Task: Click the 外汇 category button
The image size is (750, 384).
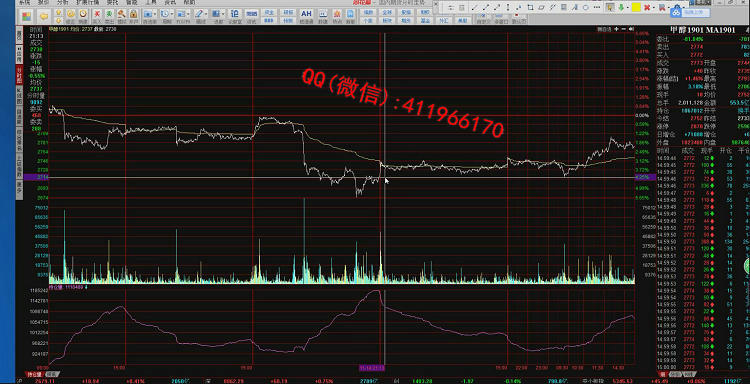Action: (443, 21)
